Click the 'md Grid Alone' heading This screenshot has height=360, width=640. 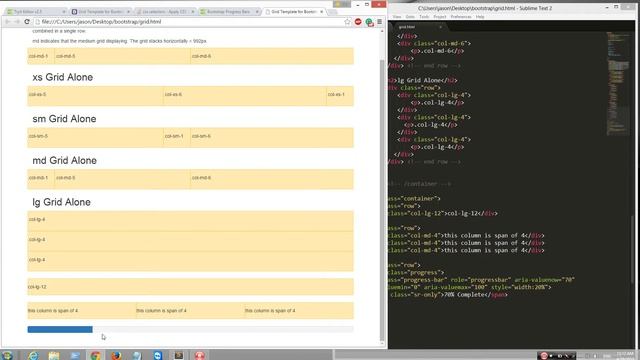tap(64, 160)
